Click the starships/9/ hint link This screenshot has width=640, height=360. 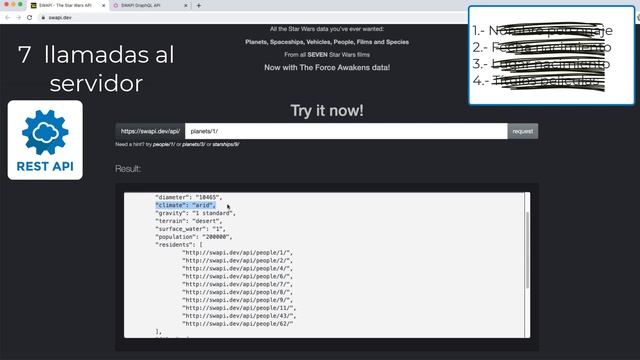tap(226, 144)
